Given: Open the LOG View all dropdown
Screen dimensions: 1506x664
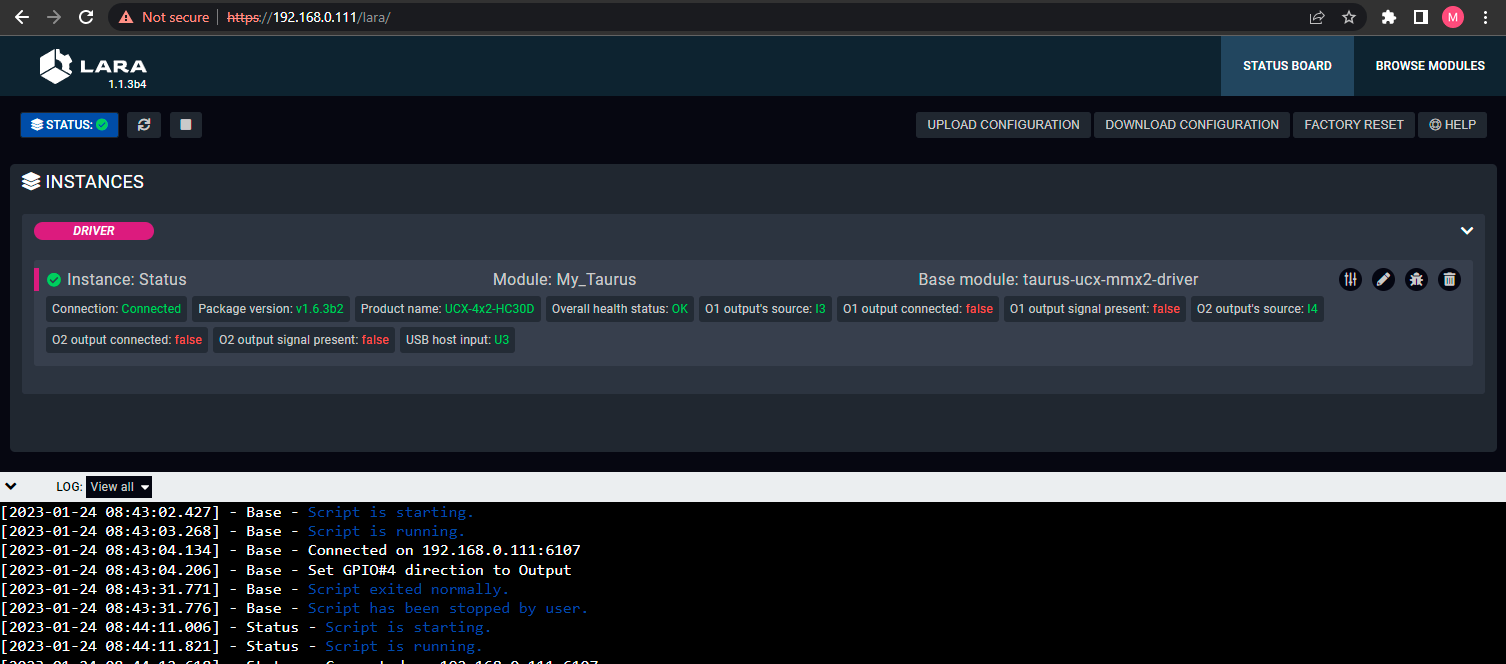Looking at the screenshot, I should pos(119,487).
